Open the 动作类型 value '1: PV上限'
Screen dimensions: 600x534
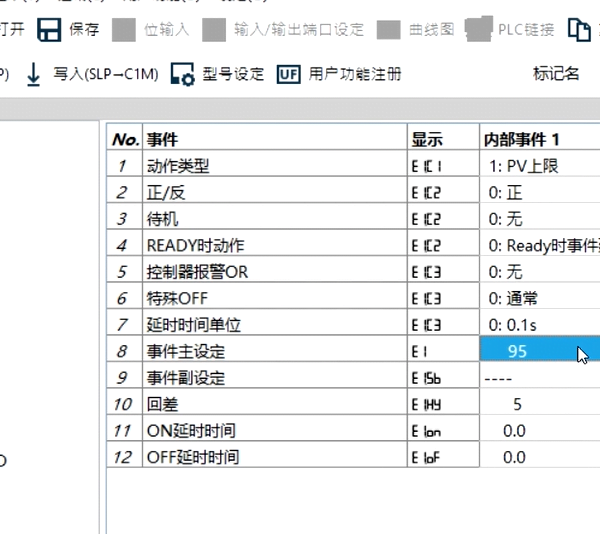pyautogui.click(x=538, y=166)
